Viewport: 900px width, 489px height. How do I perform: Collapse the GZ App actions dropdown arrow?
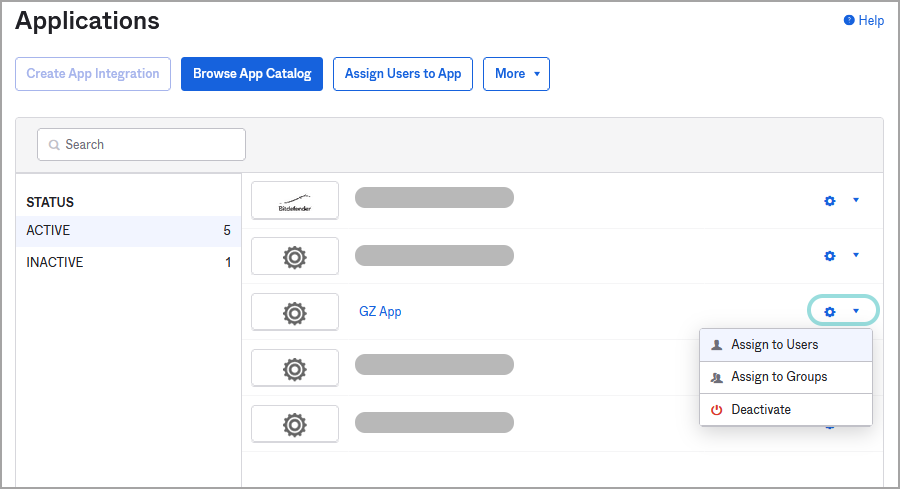click(x=856, y=312)
